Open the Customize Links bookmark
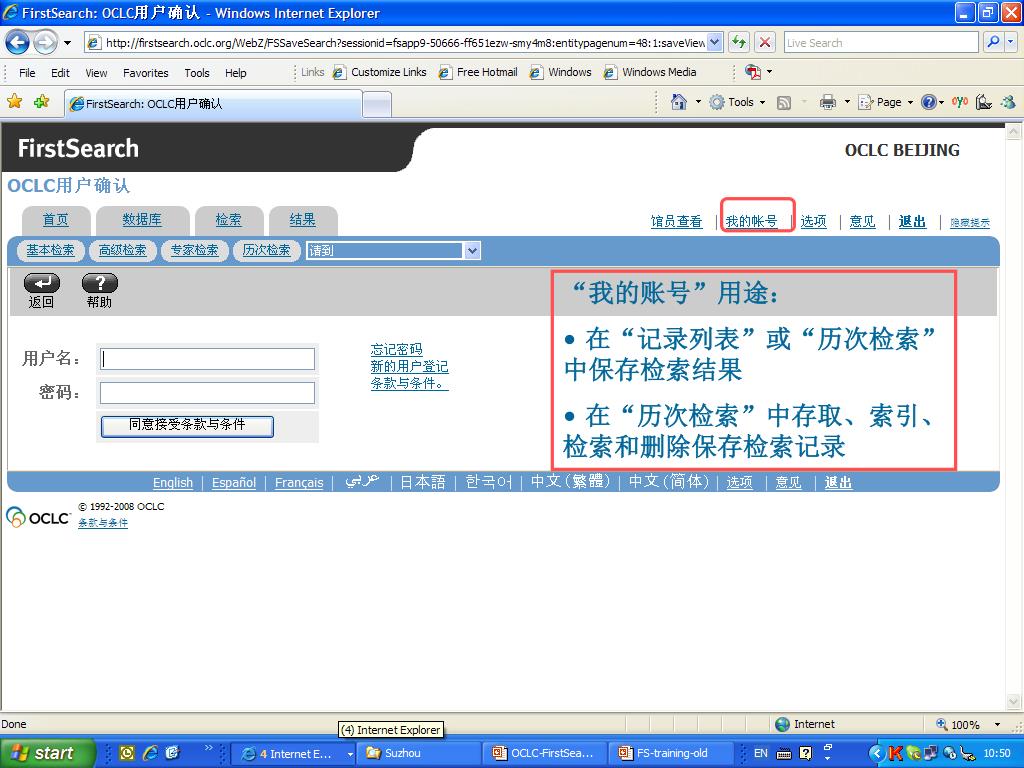Image resolution: width=1024 pixels, height=768 pixels. [379, 72]
